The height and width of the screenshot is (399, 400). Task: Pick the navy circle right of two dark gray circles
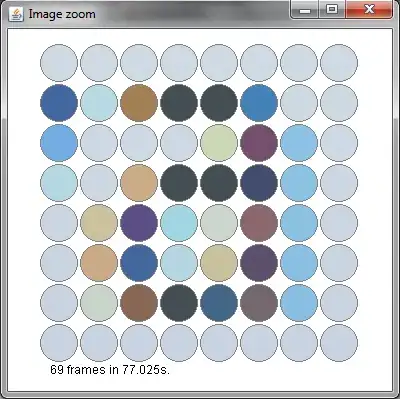(259, 183)
